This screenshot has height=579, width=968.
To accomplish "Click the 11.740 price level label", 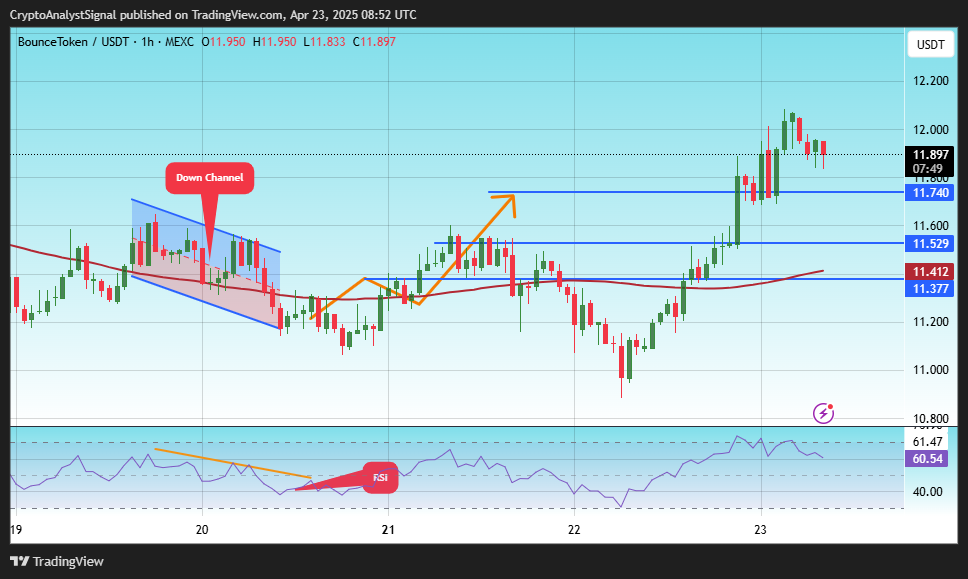I will [x=930, y=193].
